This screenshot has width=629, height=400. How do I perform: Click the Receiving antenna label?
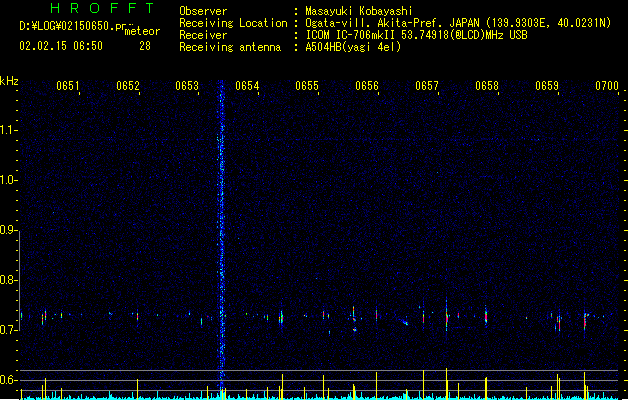point(230,47)
